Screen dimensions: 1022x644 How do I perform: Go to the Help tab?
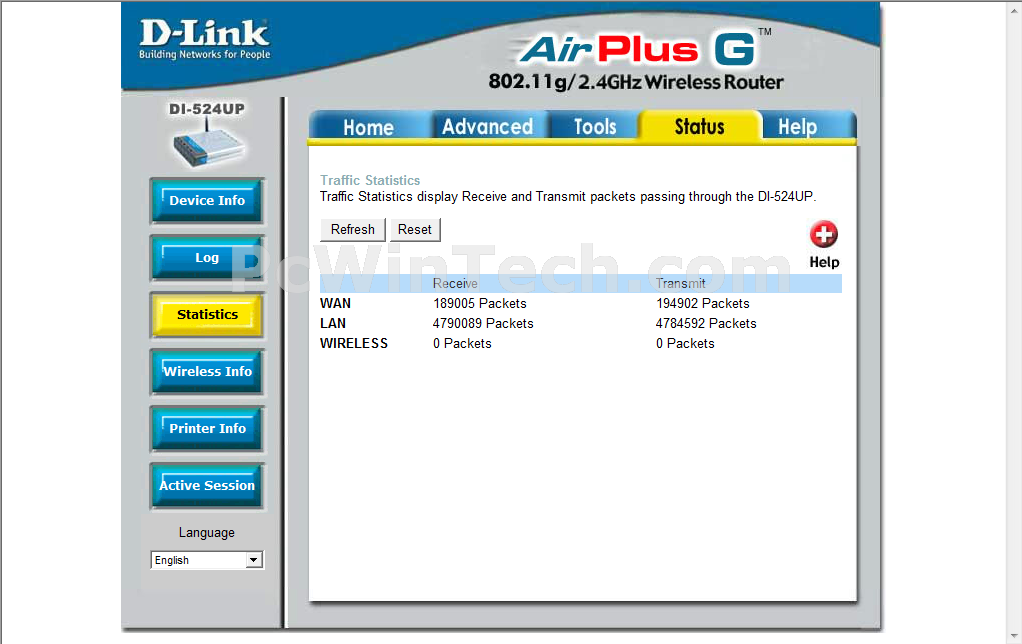[x=797, y=126]
